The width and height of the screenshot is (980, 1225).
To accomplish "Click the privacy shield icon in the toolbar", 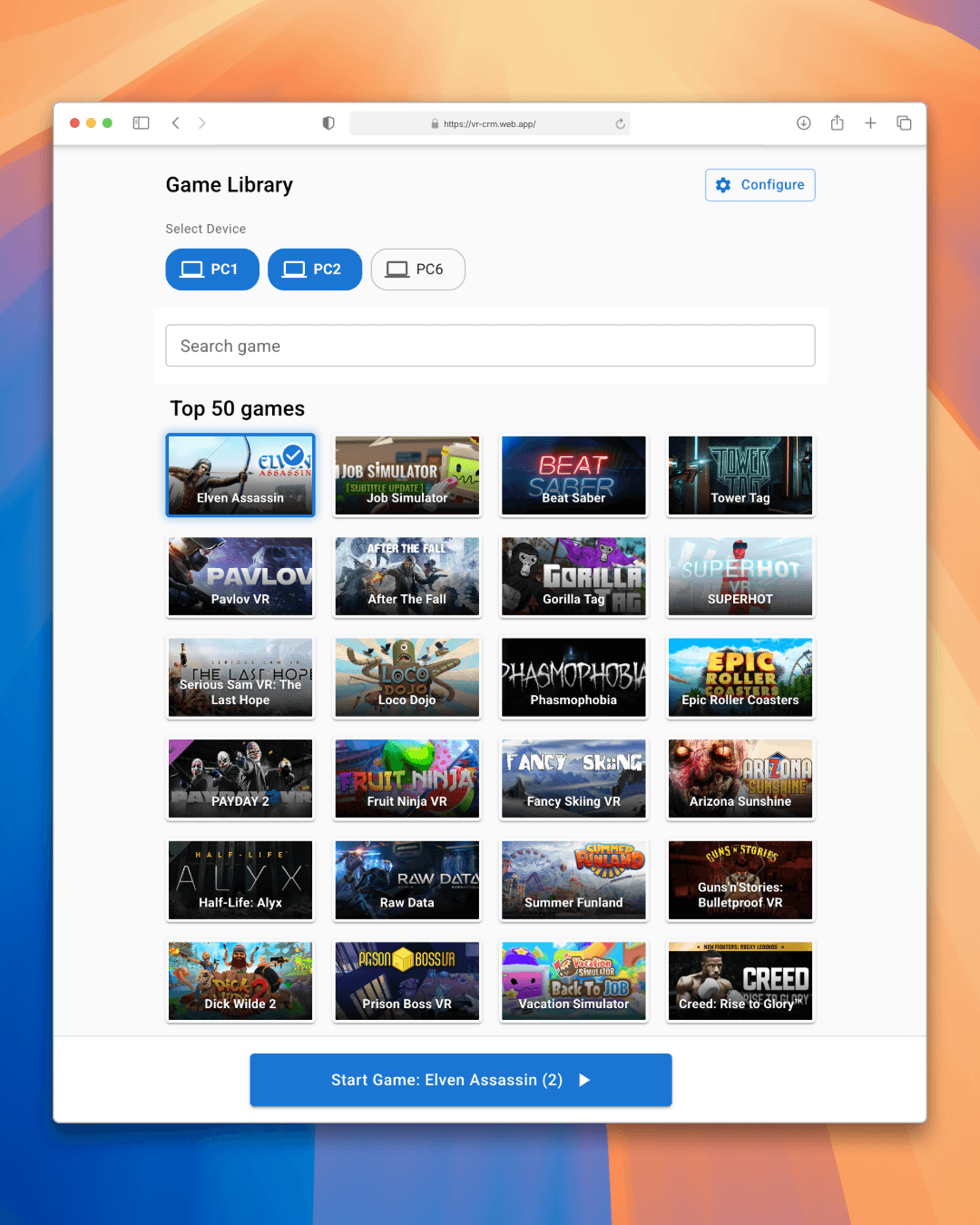I will 328,122.
